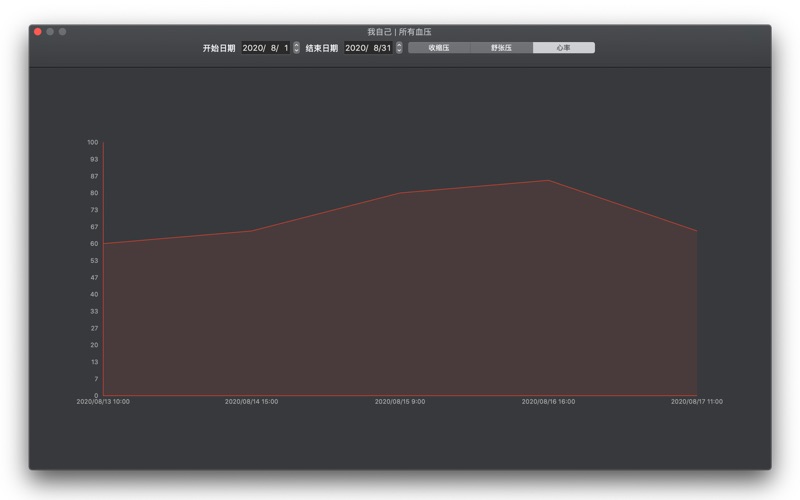Click the chart data point above 2020/08/14 15:00
The height and width of the screenshot is (500, 800).
pyautogui.click(x=251, y=231)
